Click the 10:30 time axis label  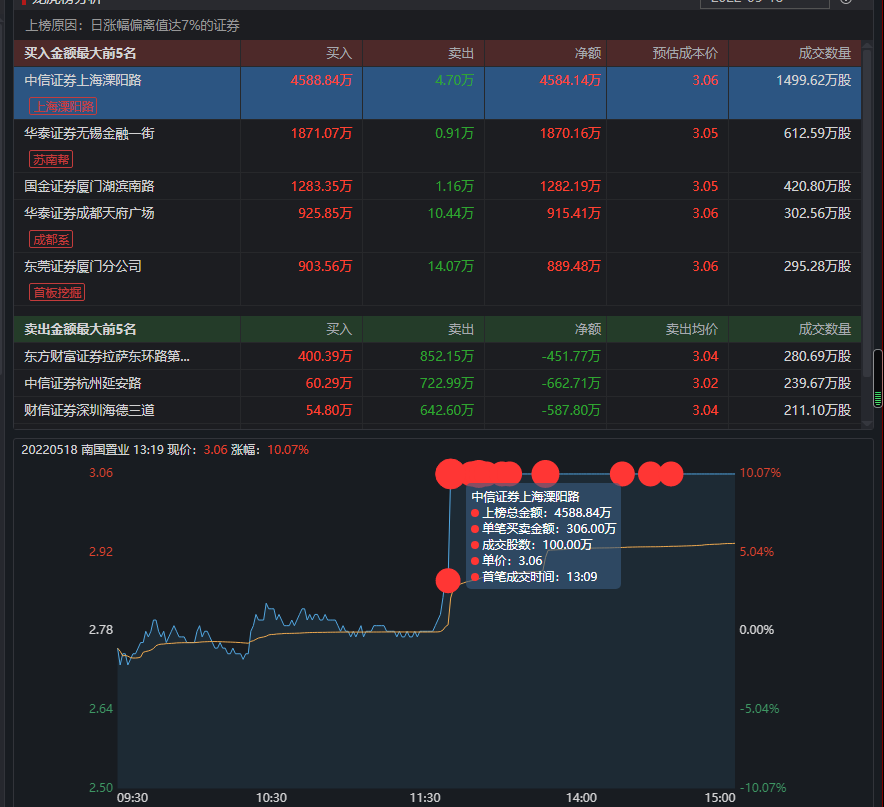(x=271, y=798)
